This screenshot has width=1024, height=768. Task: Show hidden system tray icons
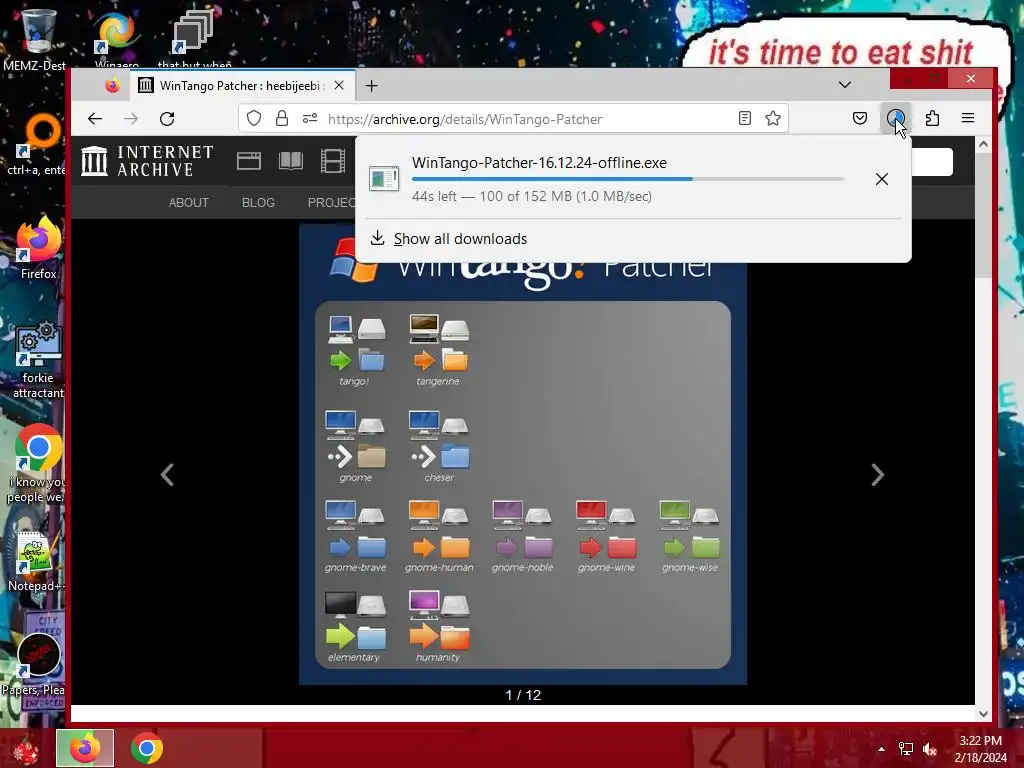coord(881,749)
